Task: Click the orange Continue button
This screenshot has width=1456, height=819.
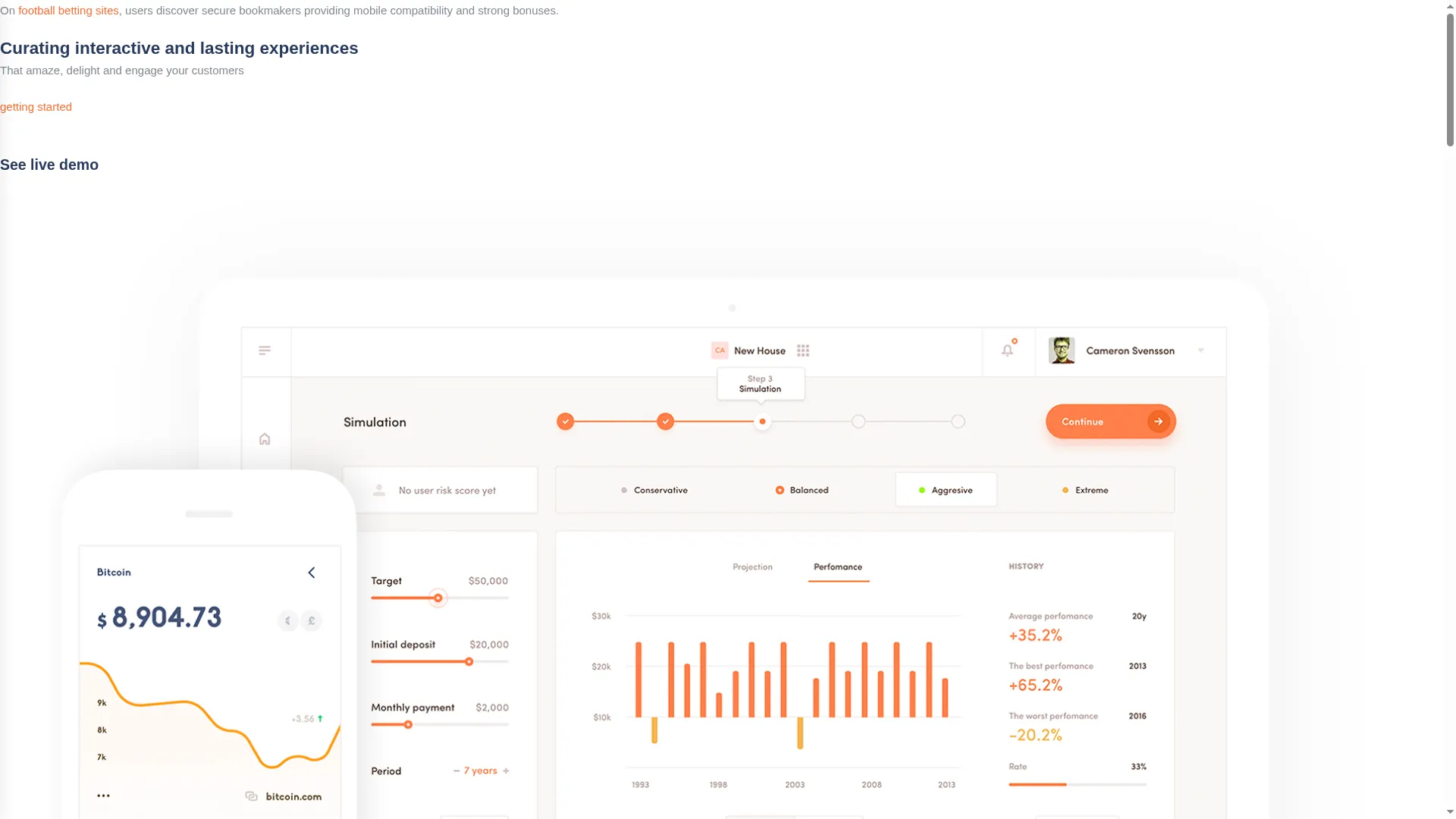Action: (x=1111, y=422)
